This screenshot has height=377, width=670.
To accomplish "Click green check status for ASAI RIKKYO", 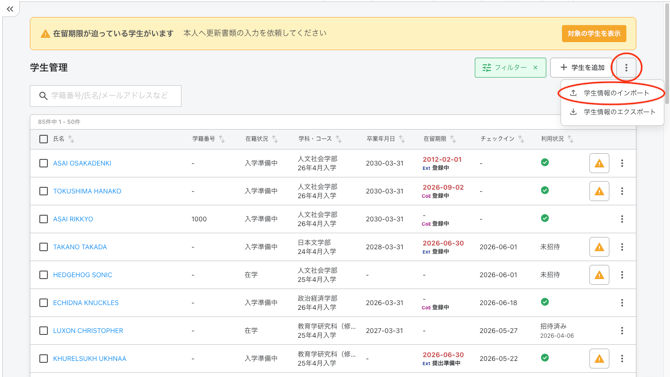I will (545, 218).
